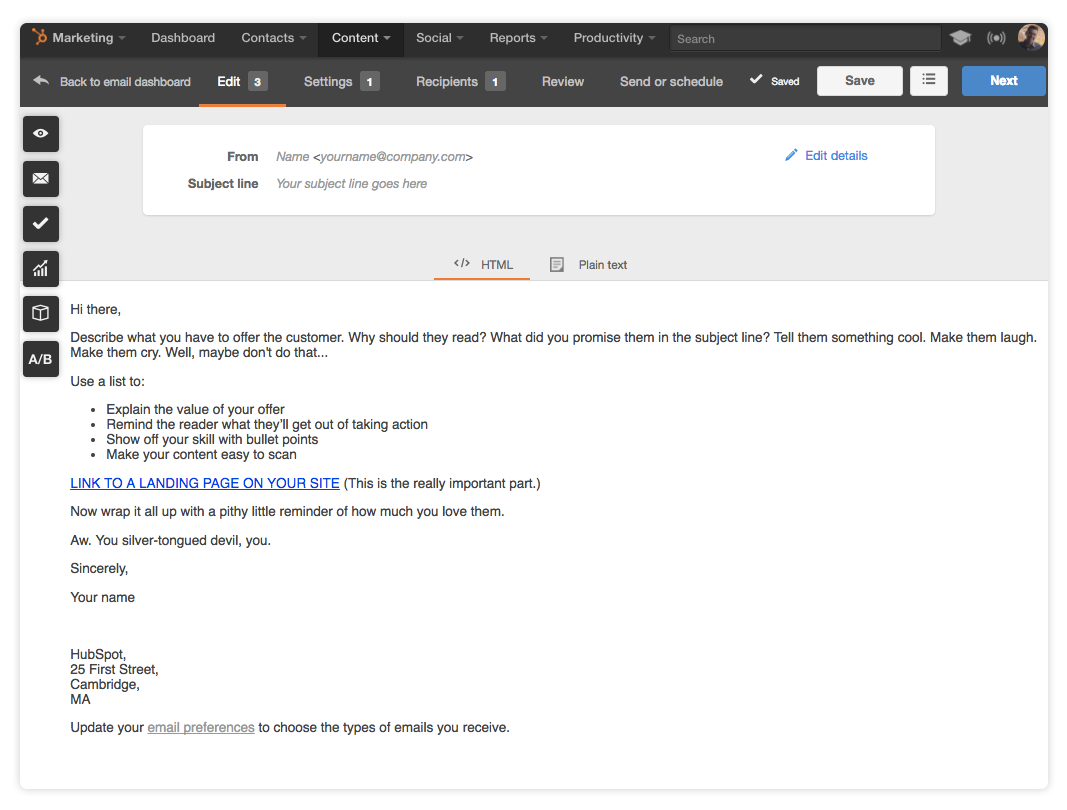Expand the Marketing dropdown menu
1067x810 pixels.
(80, 38)
